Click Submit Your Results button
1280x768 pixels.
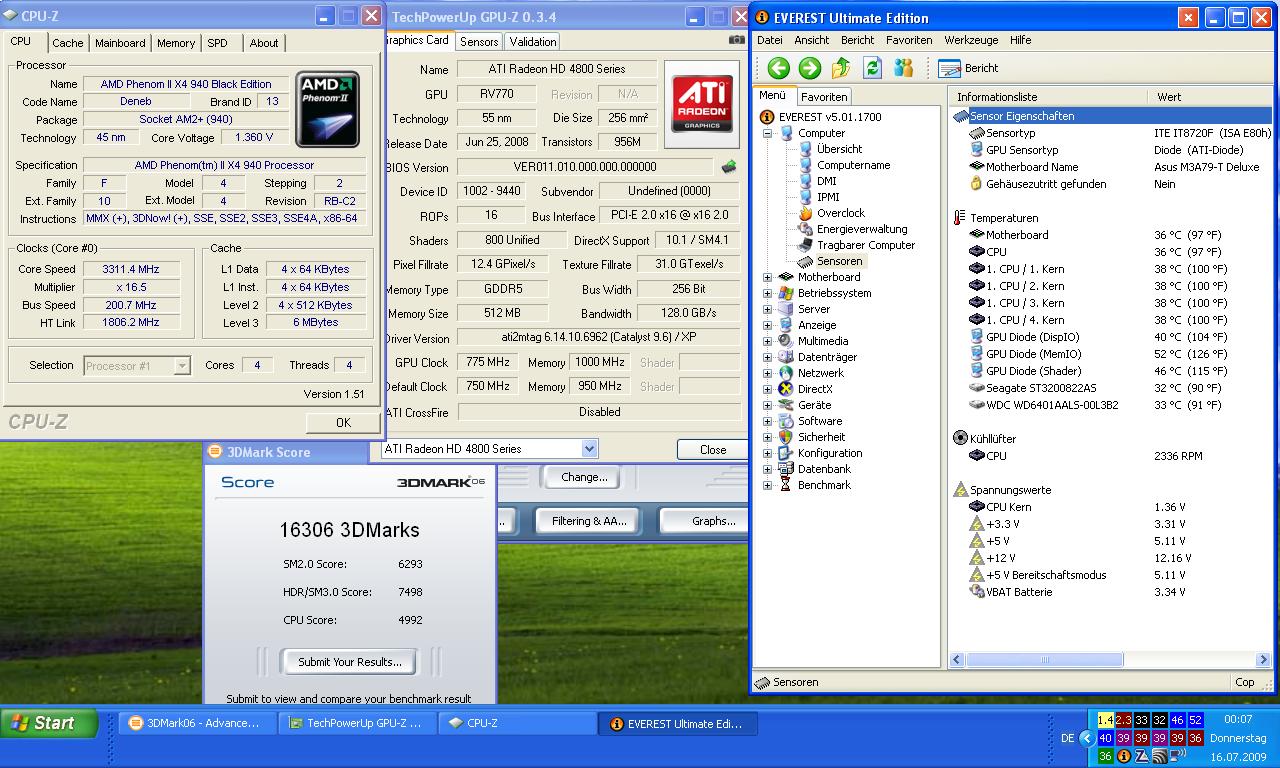pos(349,662)
